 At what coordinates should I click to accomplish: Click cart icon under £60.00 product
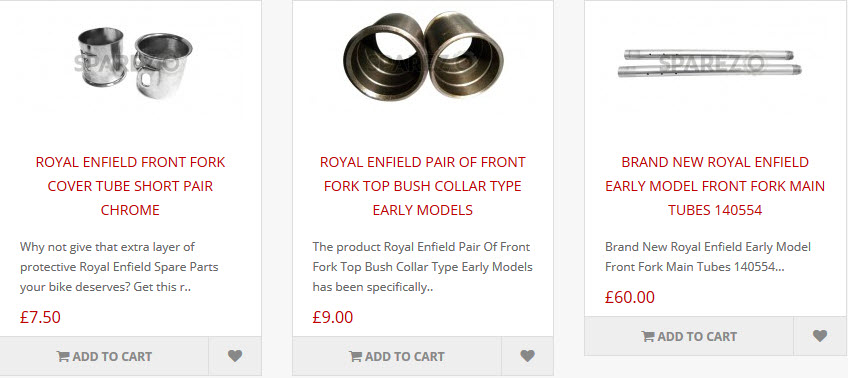pos(647,337)
